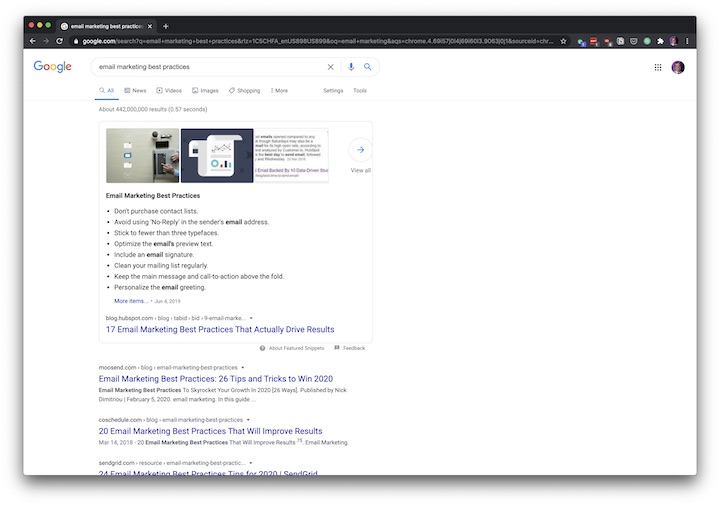Go back using the browser back arrow
720x506 pixels.
32,41
